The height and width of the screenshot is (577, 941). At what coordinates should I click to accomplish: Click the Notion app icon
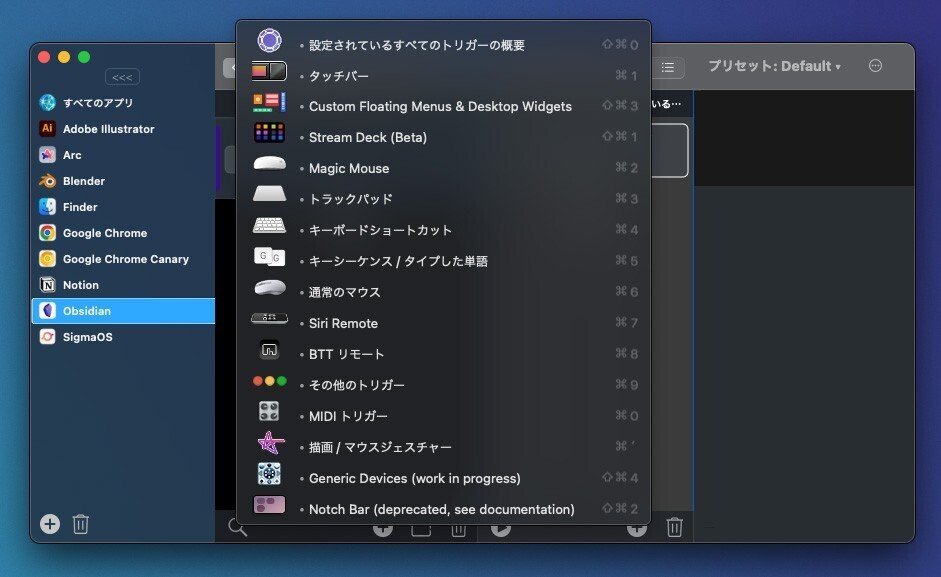(47, 285)
